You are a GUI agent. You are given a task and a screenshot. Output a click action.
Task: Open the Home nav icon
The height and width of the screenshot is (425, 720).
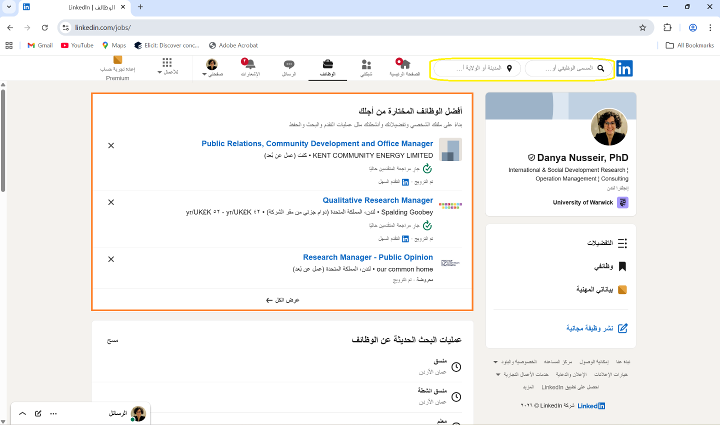(405, 67)
